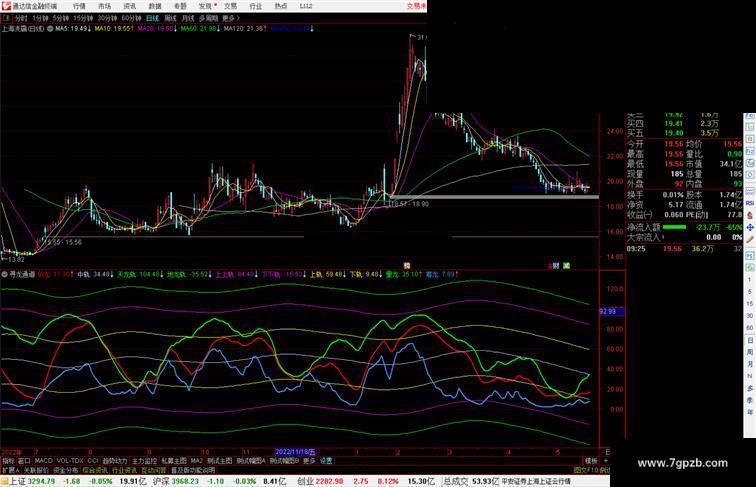Screen dimensions: 756x487
Task: Click the red money-bag sidebar icon
Action: point(750,215)
